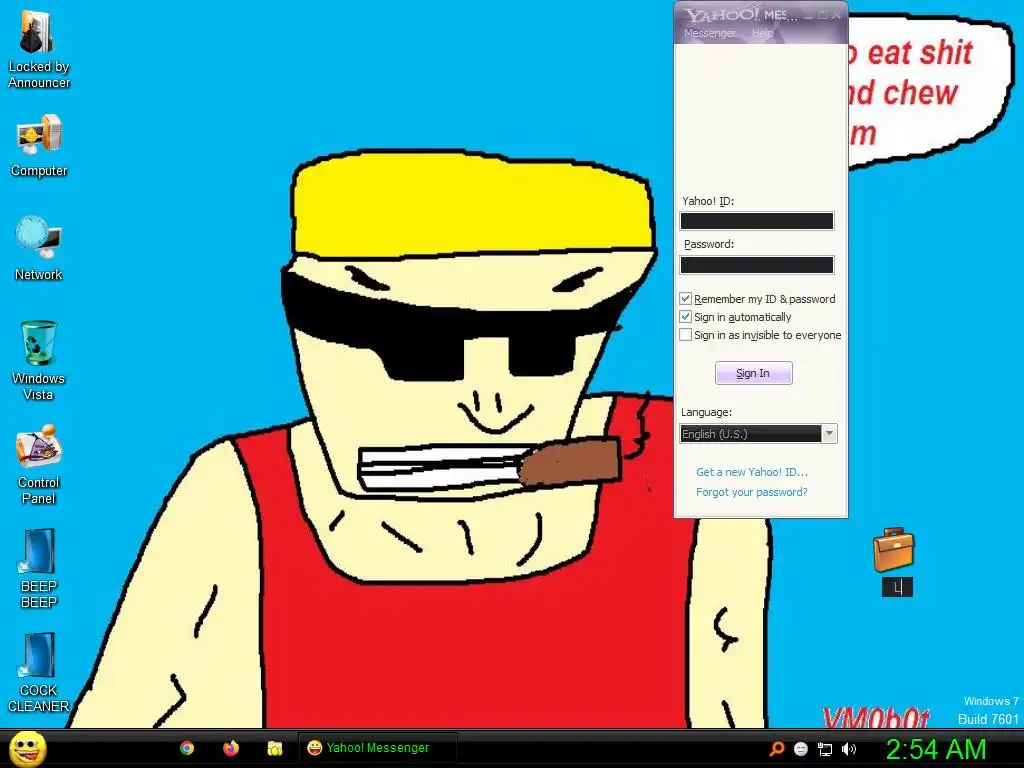The image size is (1024, 768).
Task: Select the Network desktop icon
Action: coord(39,249)
